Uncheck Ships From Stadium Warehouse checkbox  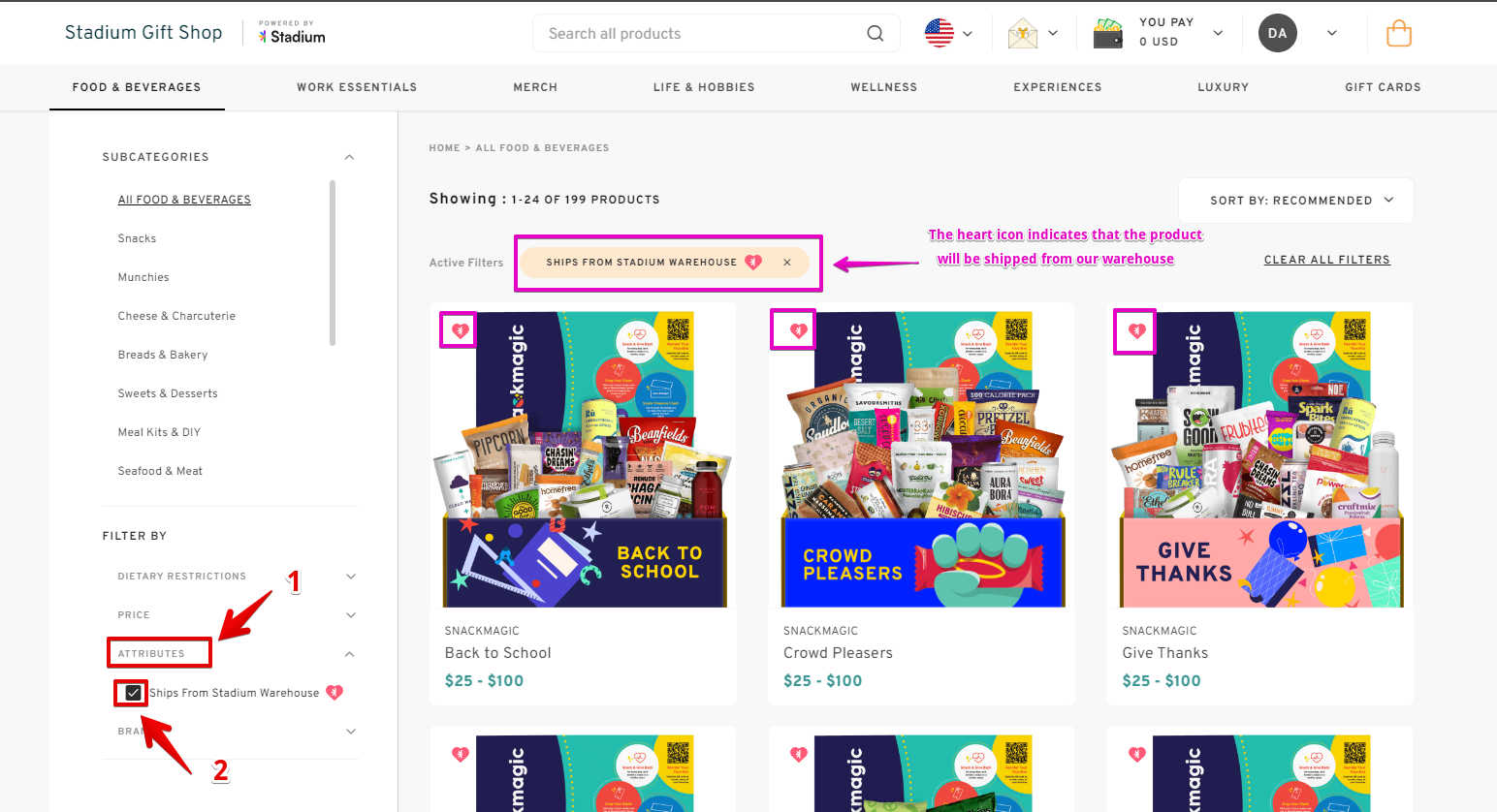click(x=133, y=693)
